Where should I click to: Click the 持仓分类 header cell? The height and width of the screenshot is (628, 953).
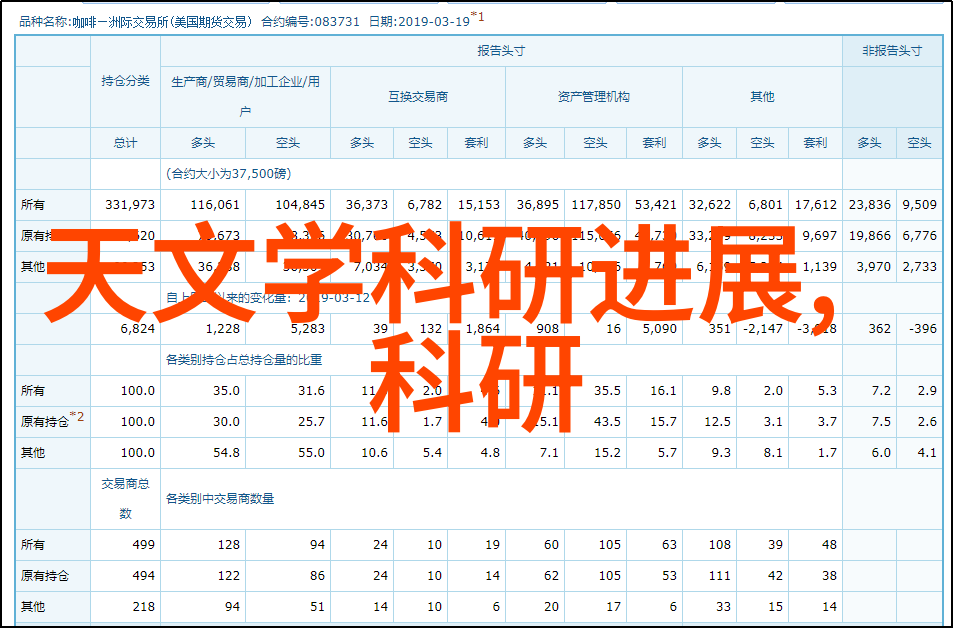point(125,81)
